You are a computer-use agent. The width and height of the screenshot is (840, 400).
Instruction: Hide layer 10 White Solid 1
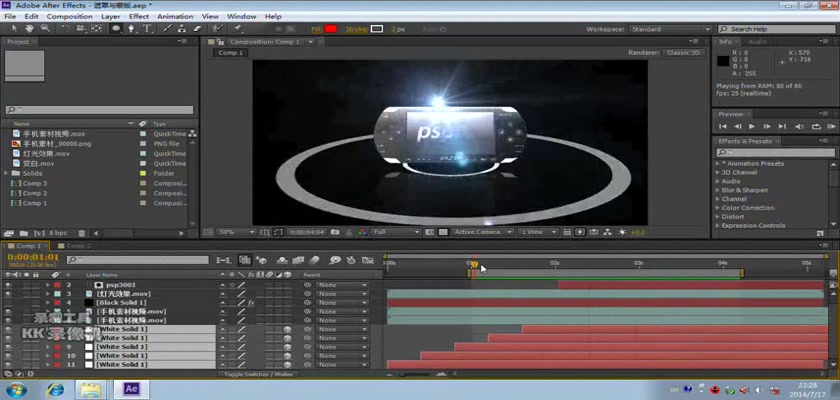(x=8, y=356)
